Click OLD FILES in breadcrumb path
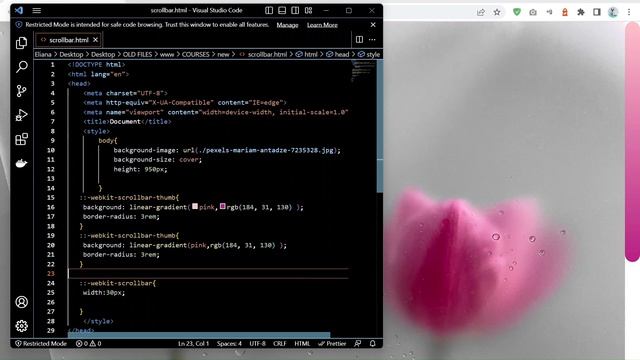The image size is (640, 360). [138, 54]
